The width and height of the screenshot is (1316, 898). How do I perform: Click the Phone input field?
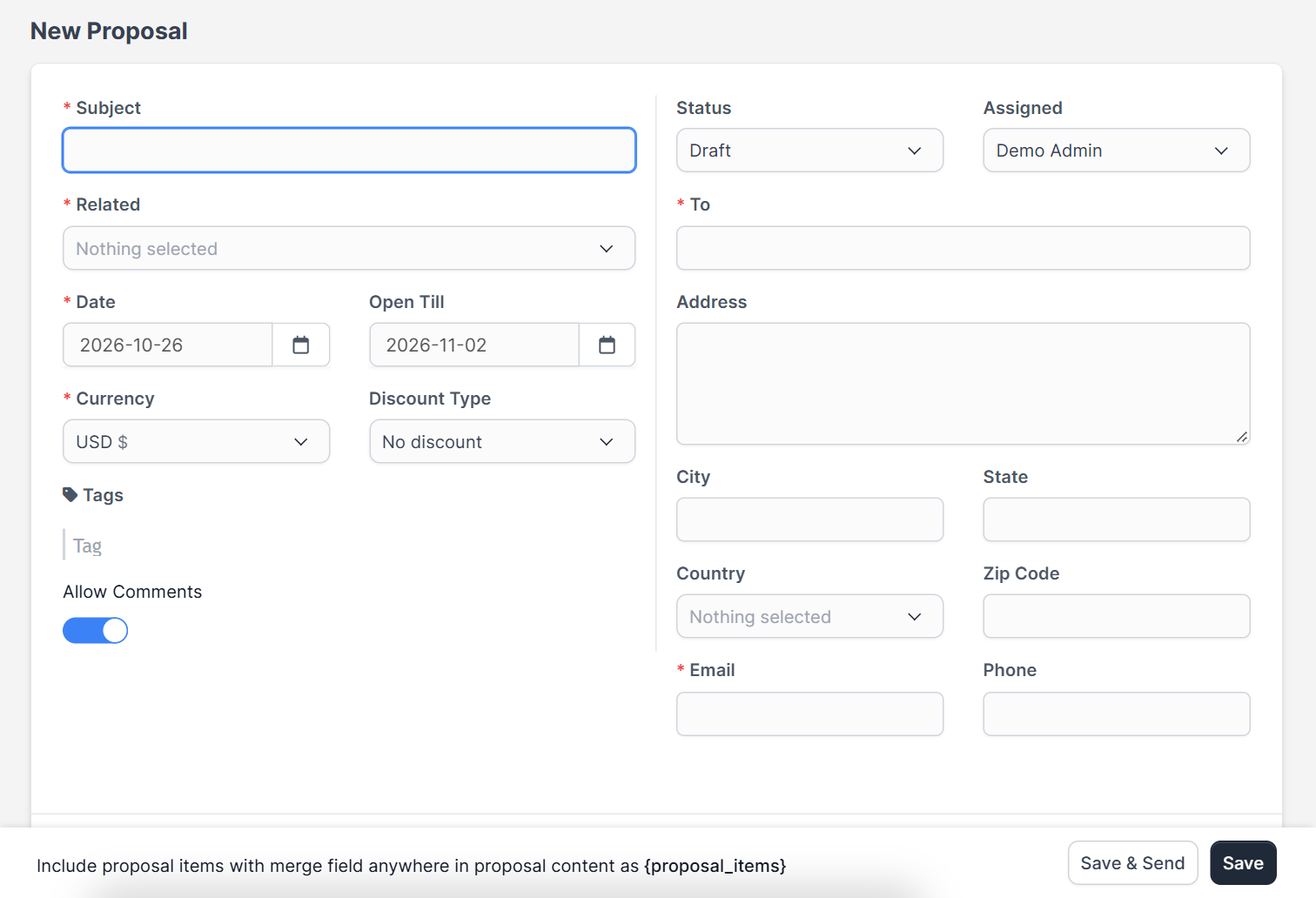(x=1117, y=714)
